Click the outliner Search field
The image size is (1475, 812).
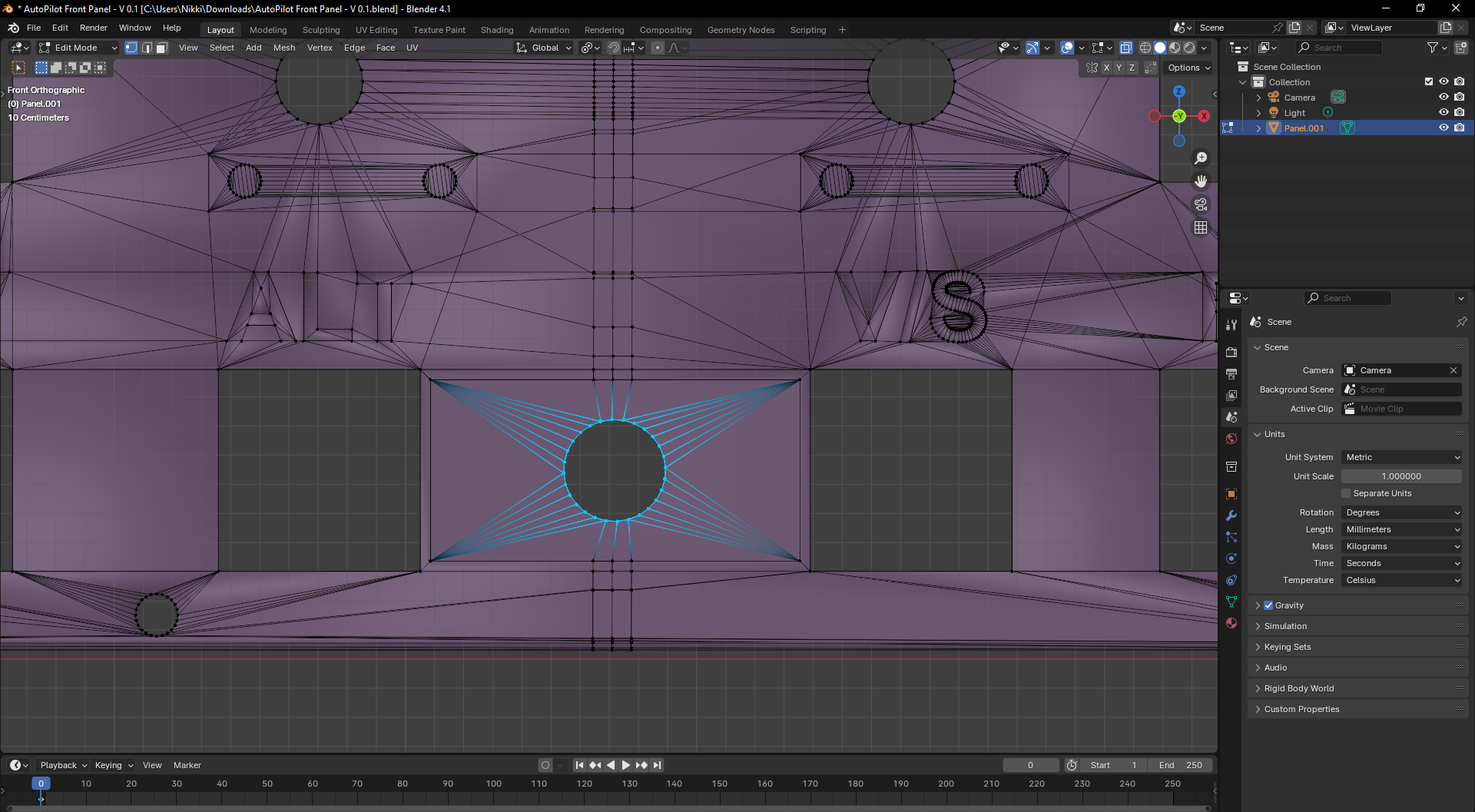point(1339,48)
